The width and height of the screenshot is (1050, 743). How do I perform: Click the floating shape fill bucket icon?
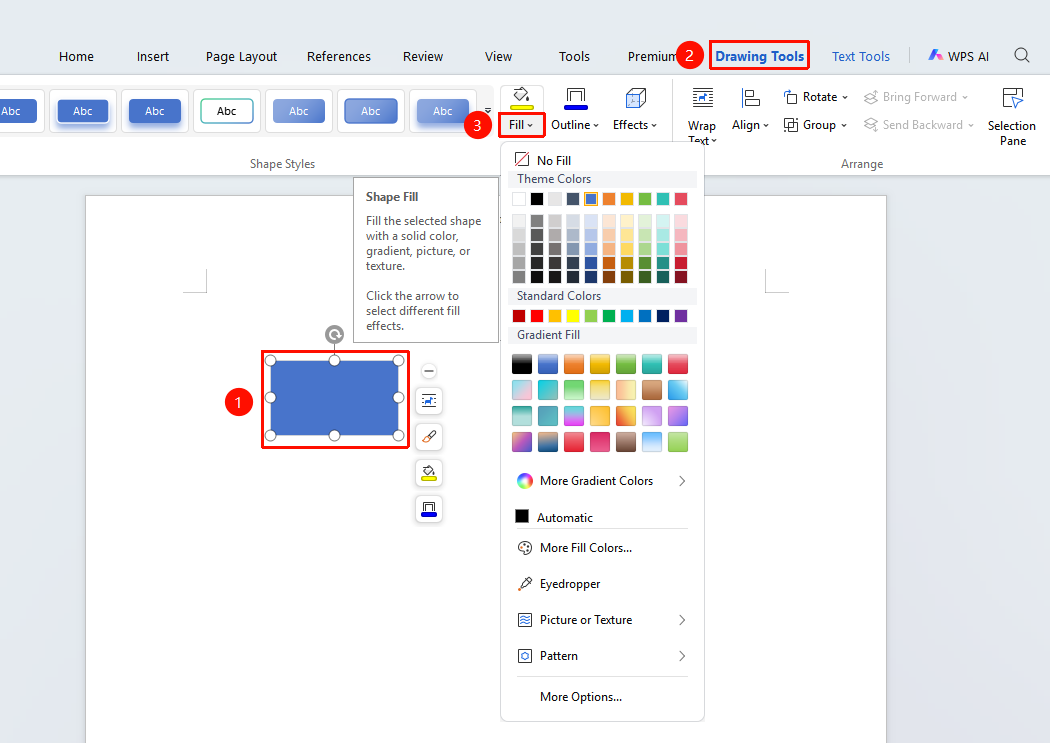(x=429, y=473)
